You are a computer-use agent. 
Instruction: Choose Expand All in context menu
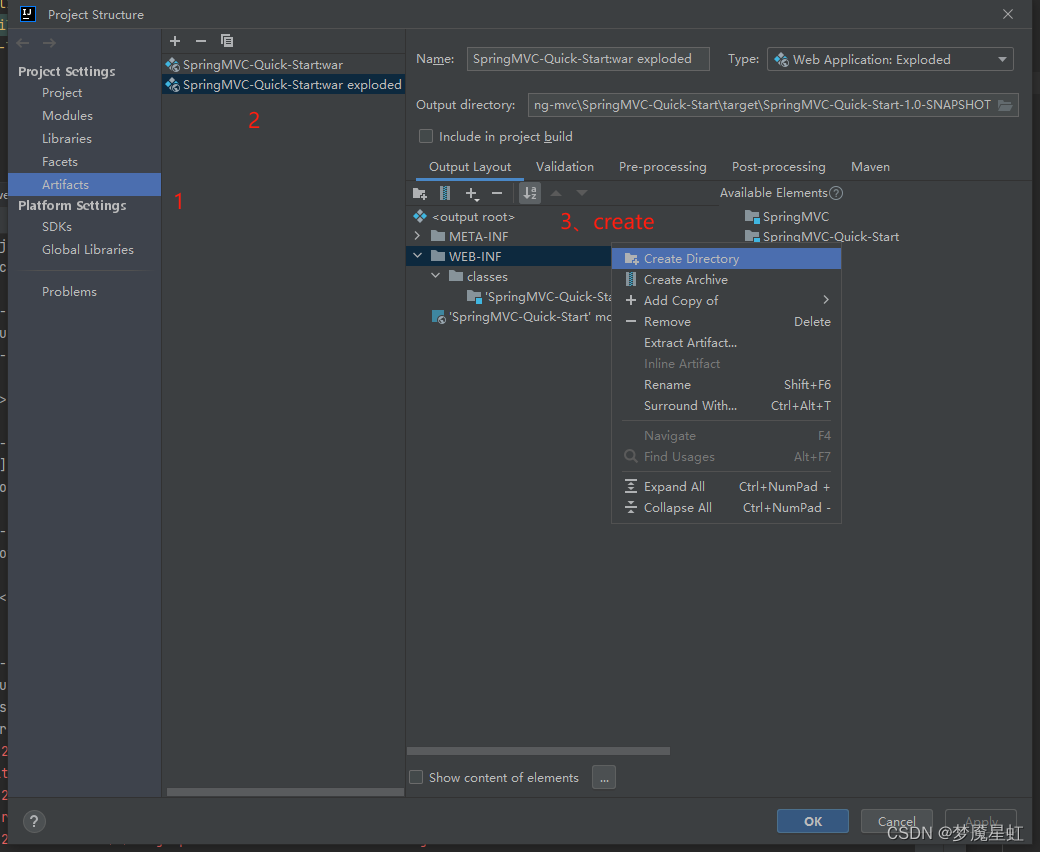coord(726,487)
